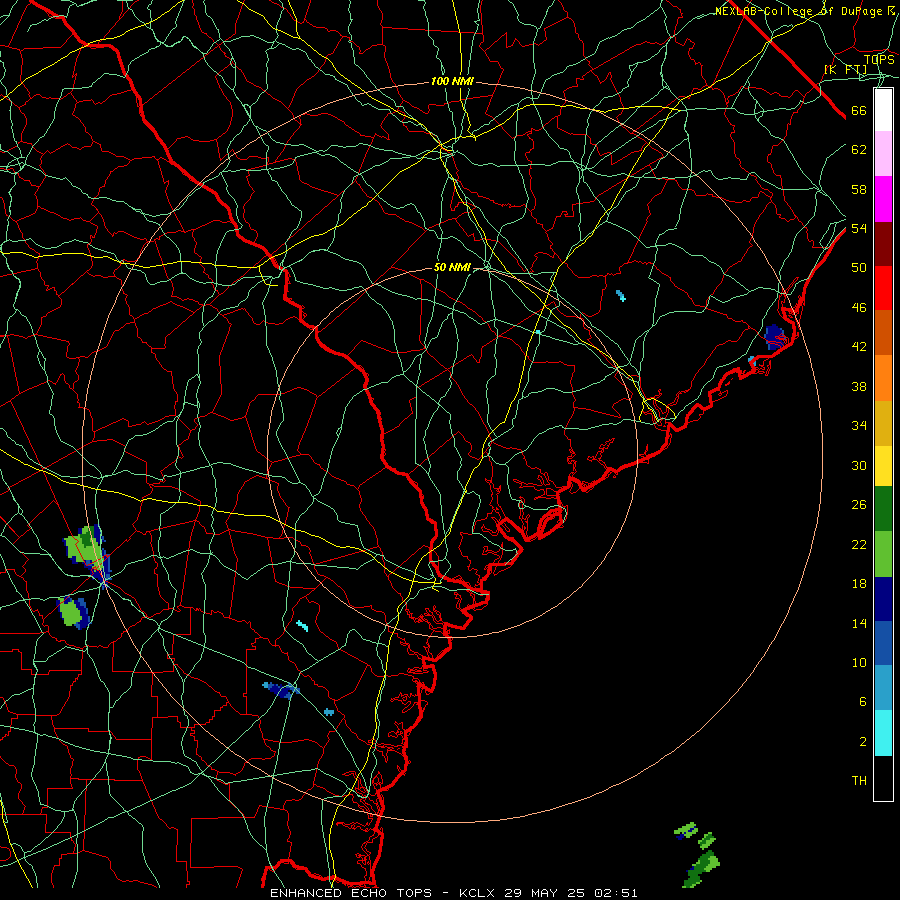Click the 'TOPS' legend title
900x900 pixels.
[879, 60]
